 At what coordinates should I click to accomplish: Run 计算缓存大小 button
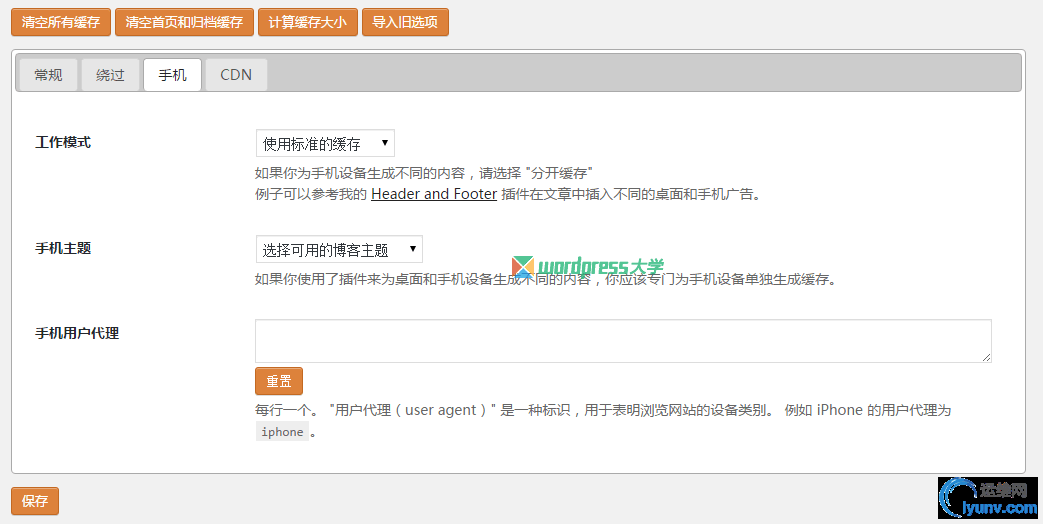(307, 22)
